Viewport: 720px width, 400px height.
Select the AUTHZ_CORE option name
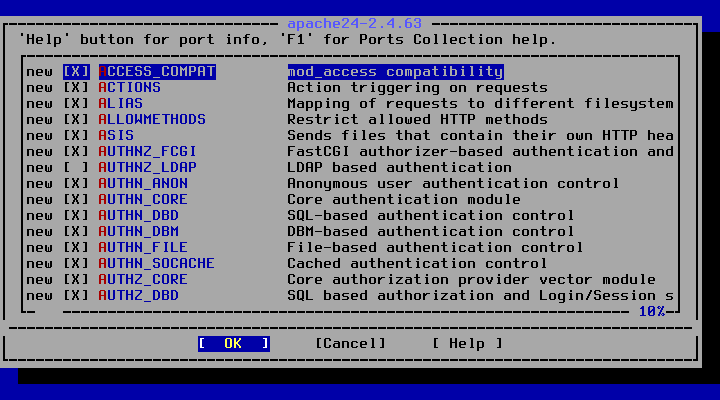tap(144, 280)
